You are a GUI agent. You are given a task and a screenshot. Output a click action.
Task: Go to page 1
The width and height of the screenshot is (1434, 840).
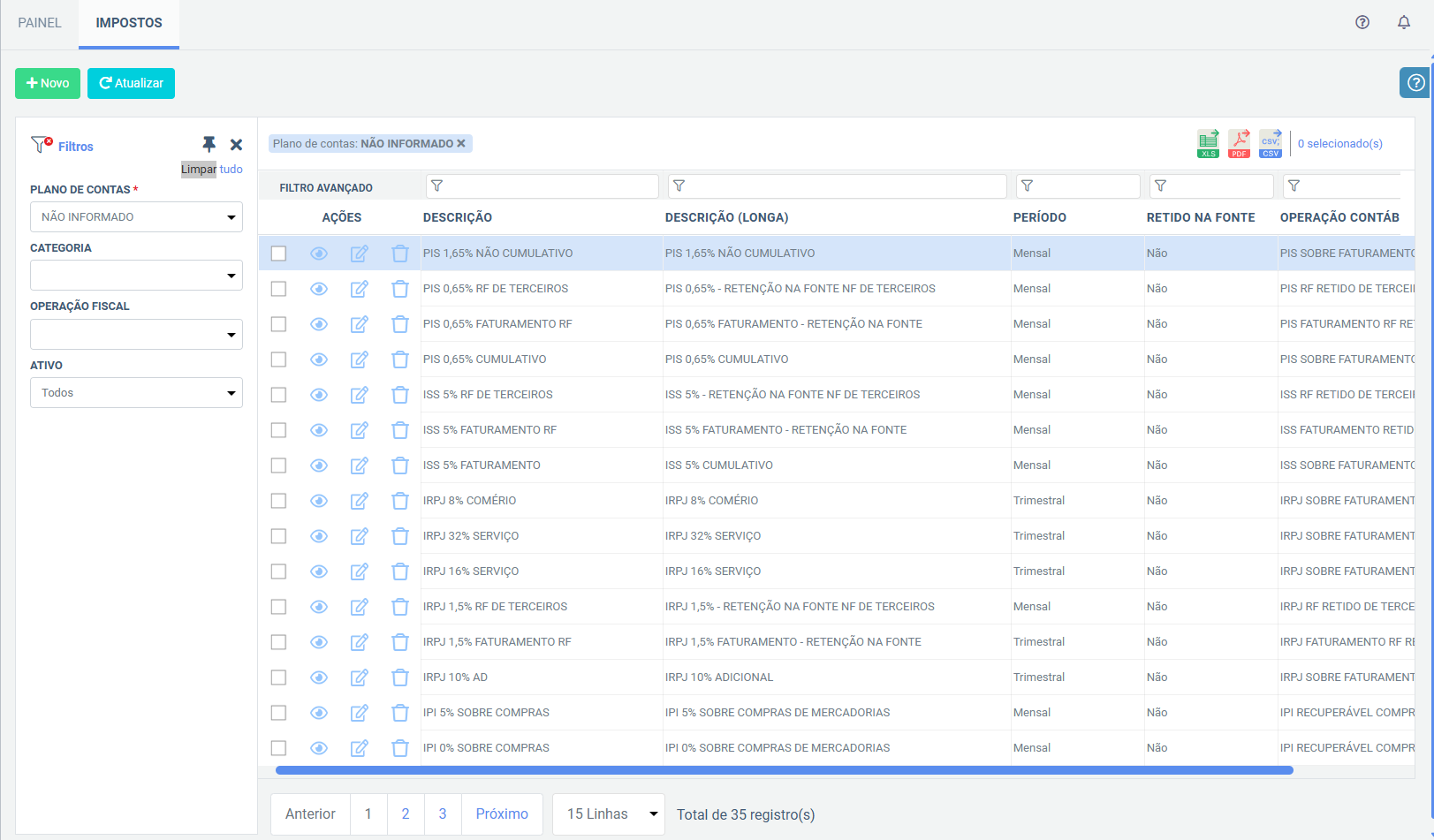pyautogui.click(x=368, y=814)
